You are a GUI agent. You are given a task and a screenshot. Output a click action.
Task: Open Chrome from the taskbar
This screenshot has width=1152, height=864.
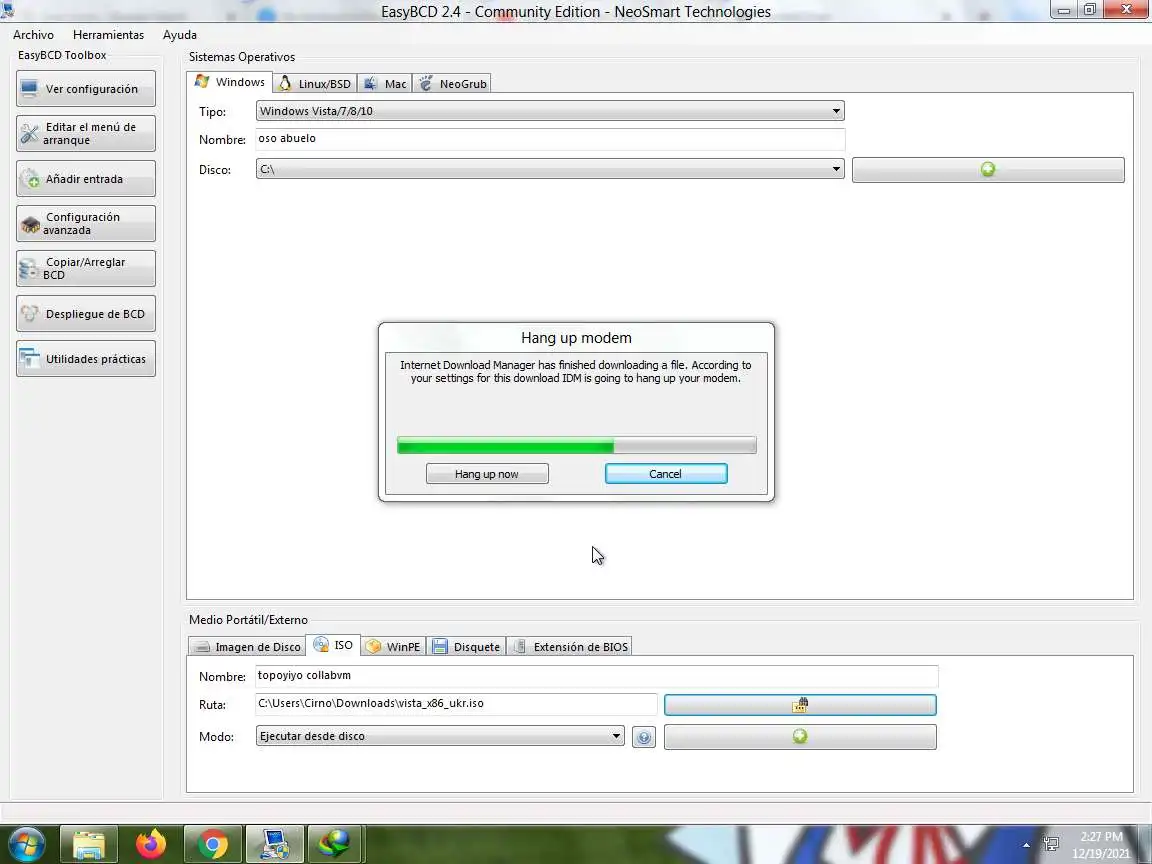[212, 844]
